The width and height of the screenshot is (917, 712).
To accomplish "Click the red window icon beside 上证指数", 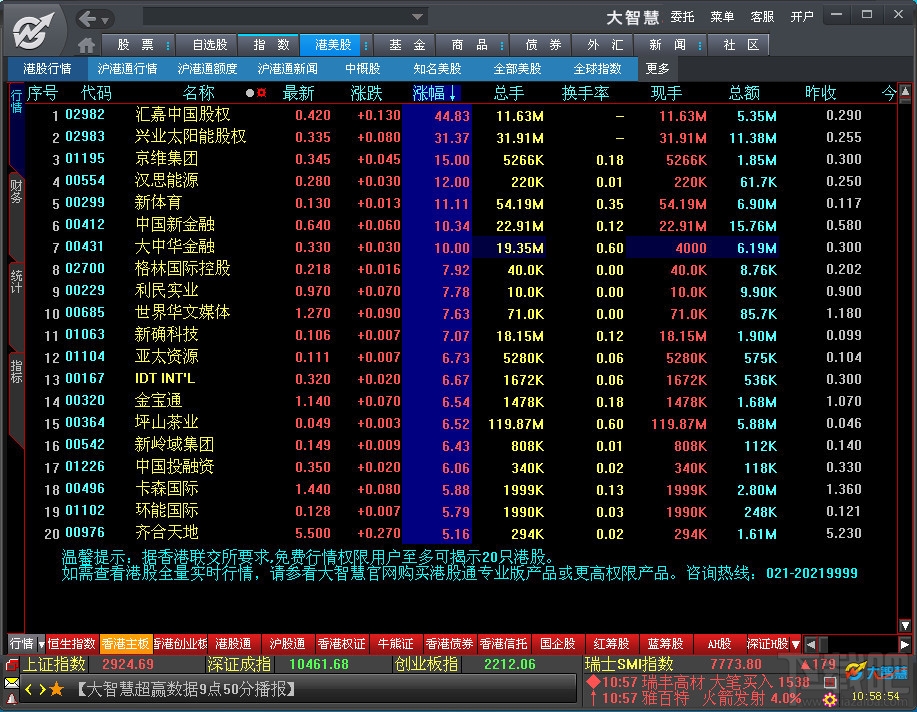I will pos(12,665).
